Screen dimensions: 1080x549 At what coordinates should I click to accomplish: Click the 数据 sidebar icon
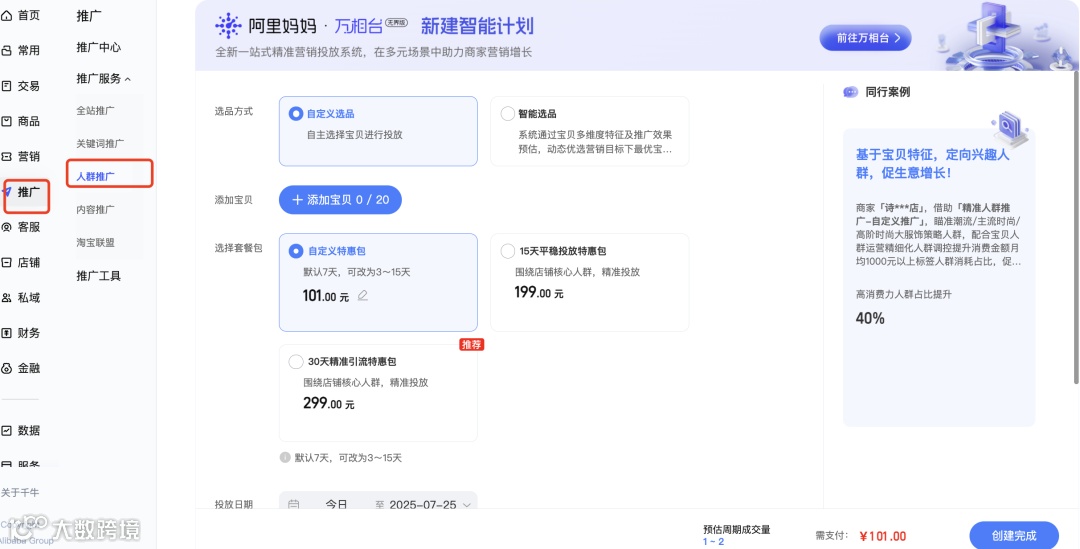pos(7,431)
